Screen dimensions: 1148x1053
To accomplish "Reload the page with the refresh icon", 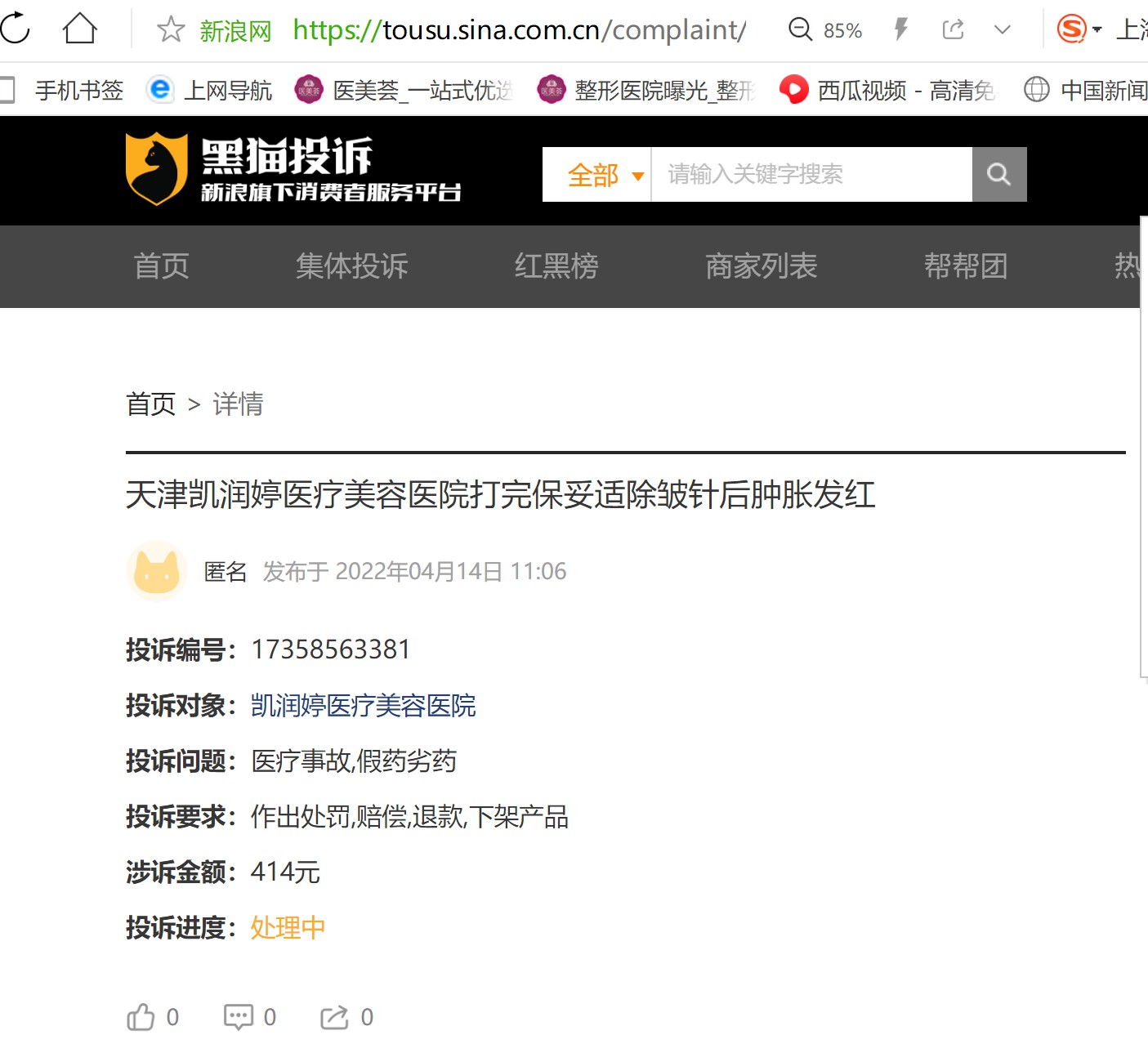I will pyautogui.click(x=14, y=29).
